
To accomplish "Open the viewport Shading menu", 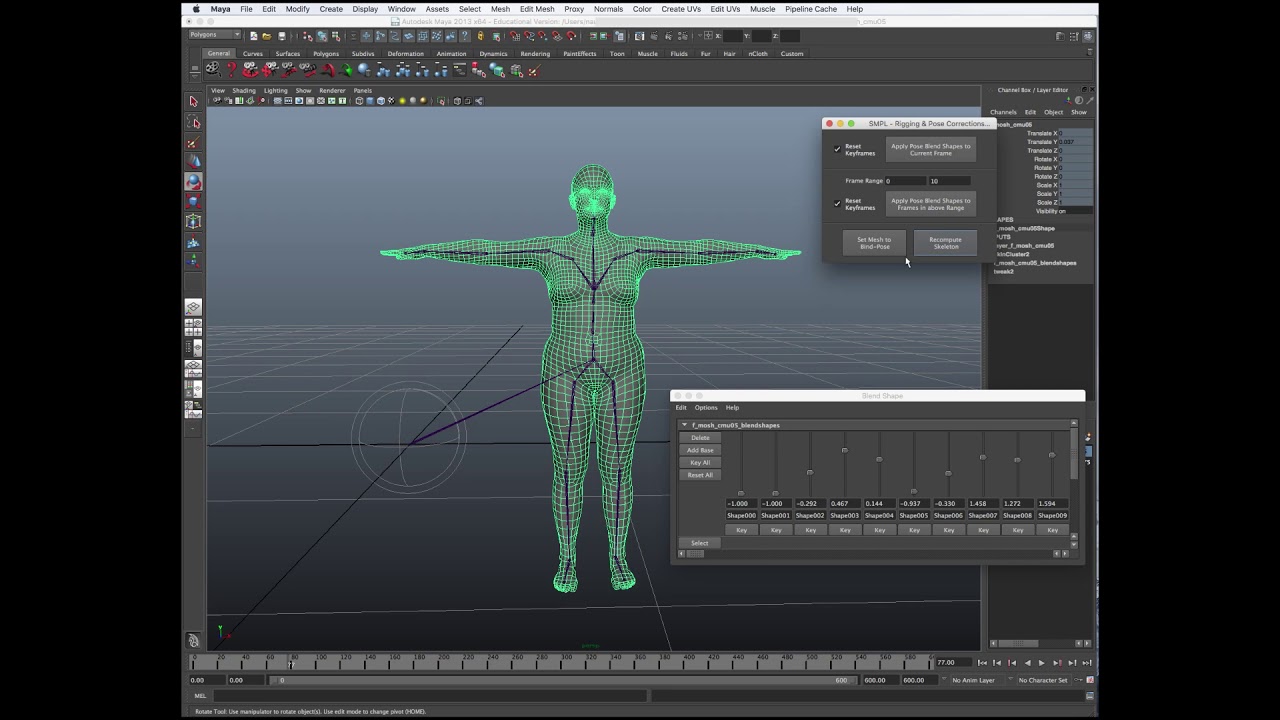I will [244, 90].
